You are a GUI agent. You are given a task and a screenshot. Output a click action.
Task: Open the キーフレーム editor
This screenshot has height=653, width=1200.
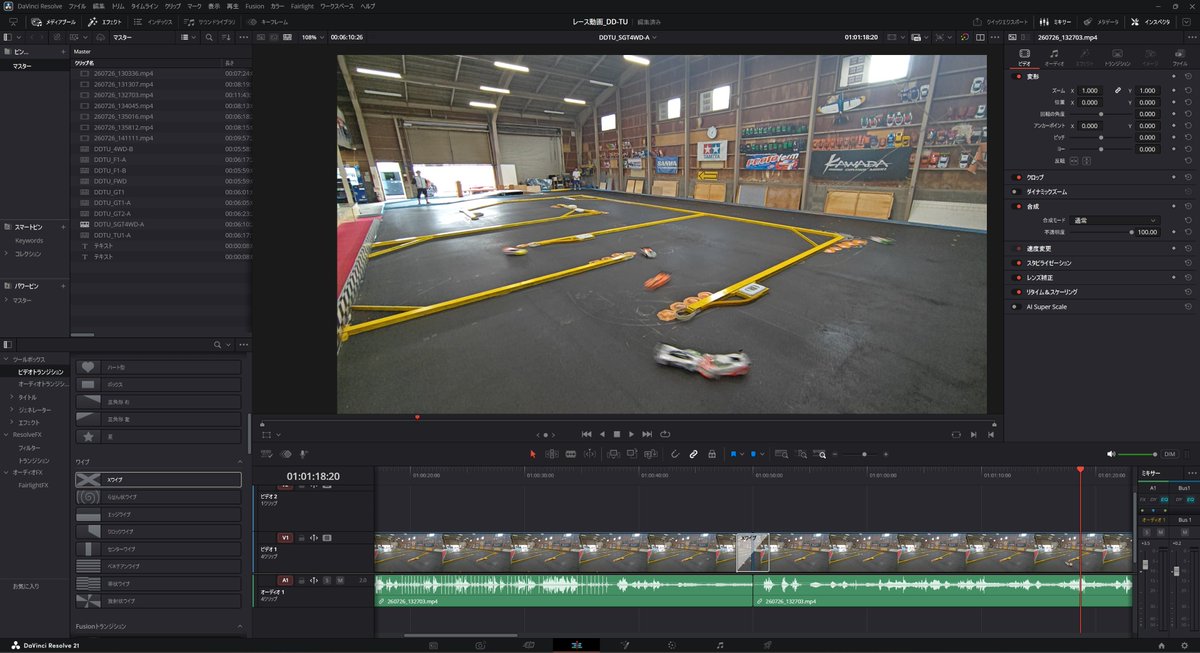[x=269, y=21]
